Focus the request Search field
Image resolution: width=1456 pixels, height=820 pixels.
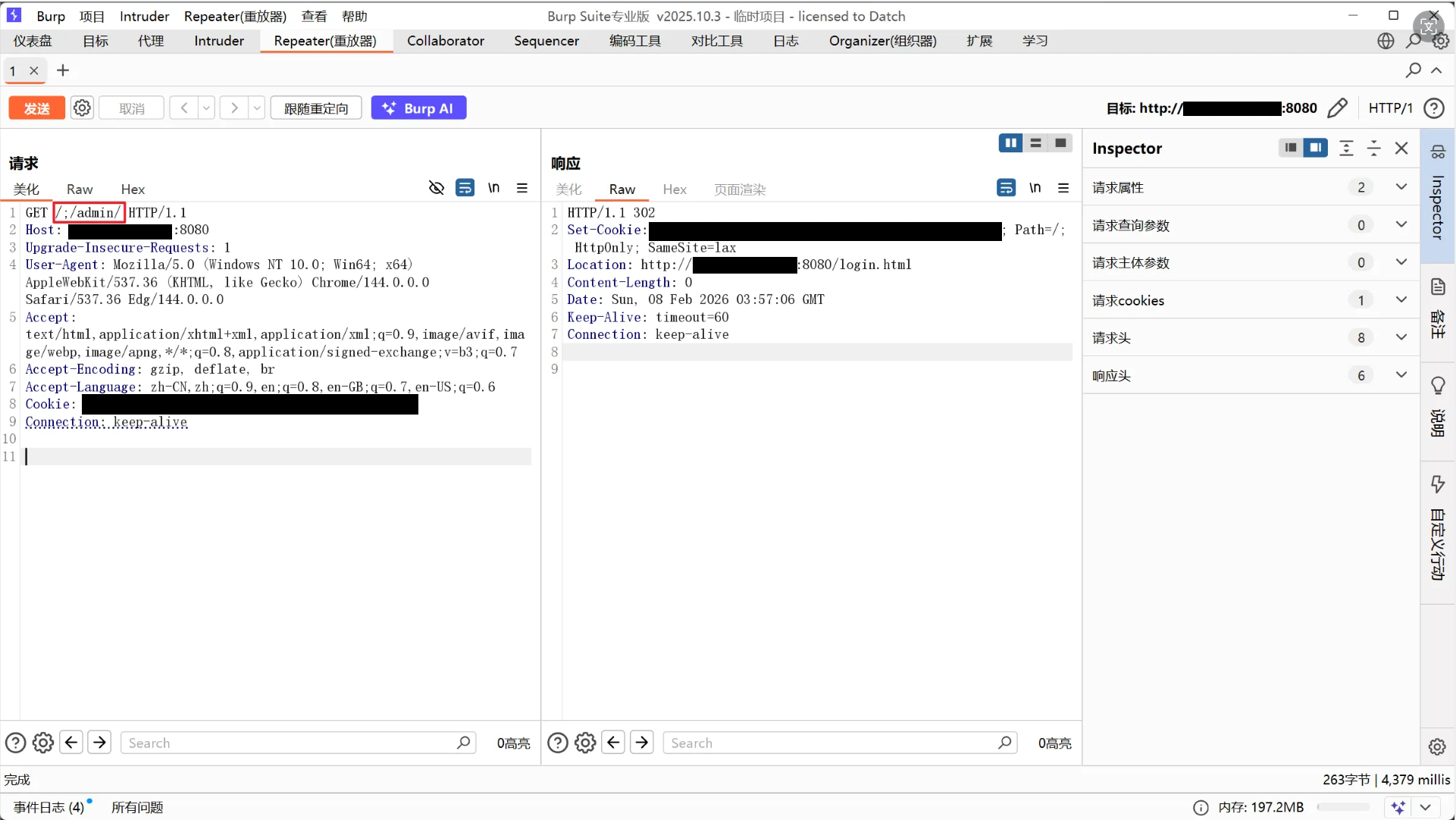pos(299,743)
